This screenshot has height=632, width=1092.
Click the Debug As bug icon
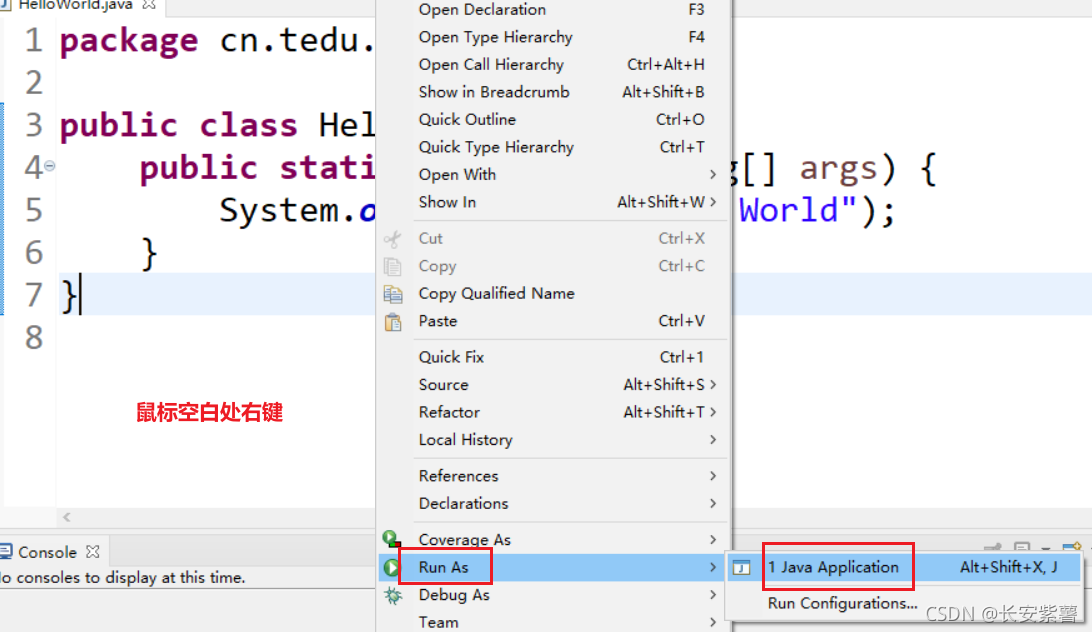point(393,595)
